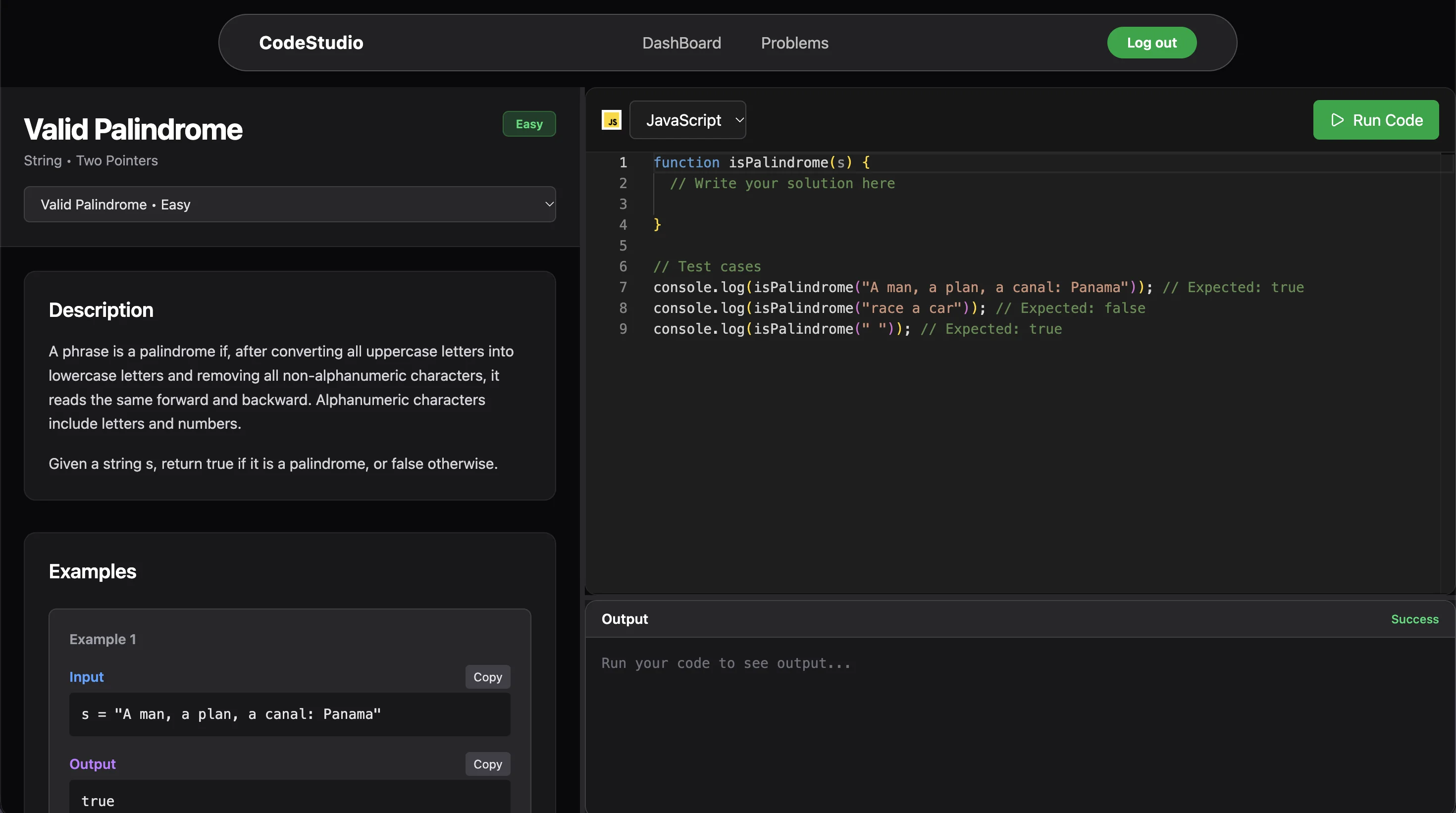
Task: Click the Example 1 input code box
Action: point(289,714)
